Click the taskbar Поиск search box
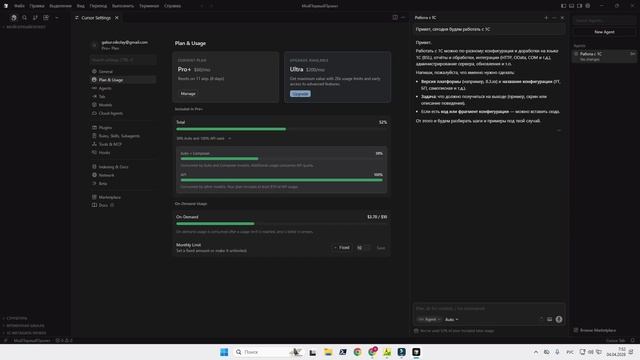 (267, 352)
